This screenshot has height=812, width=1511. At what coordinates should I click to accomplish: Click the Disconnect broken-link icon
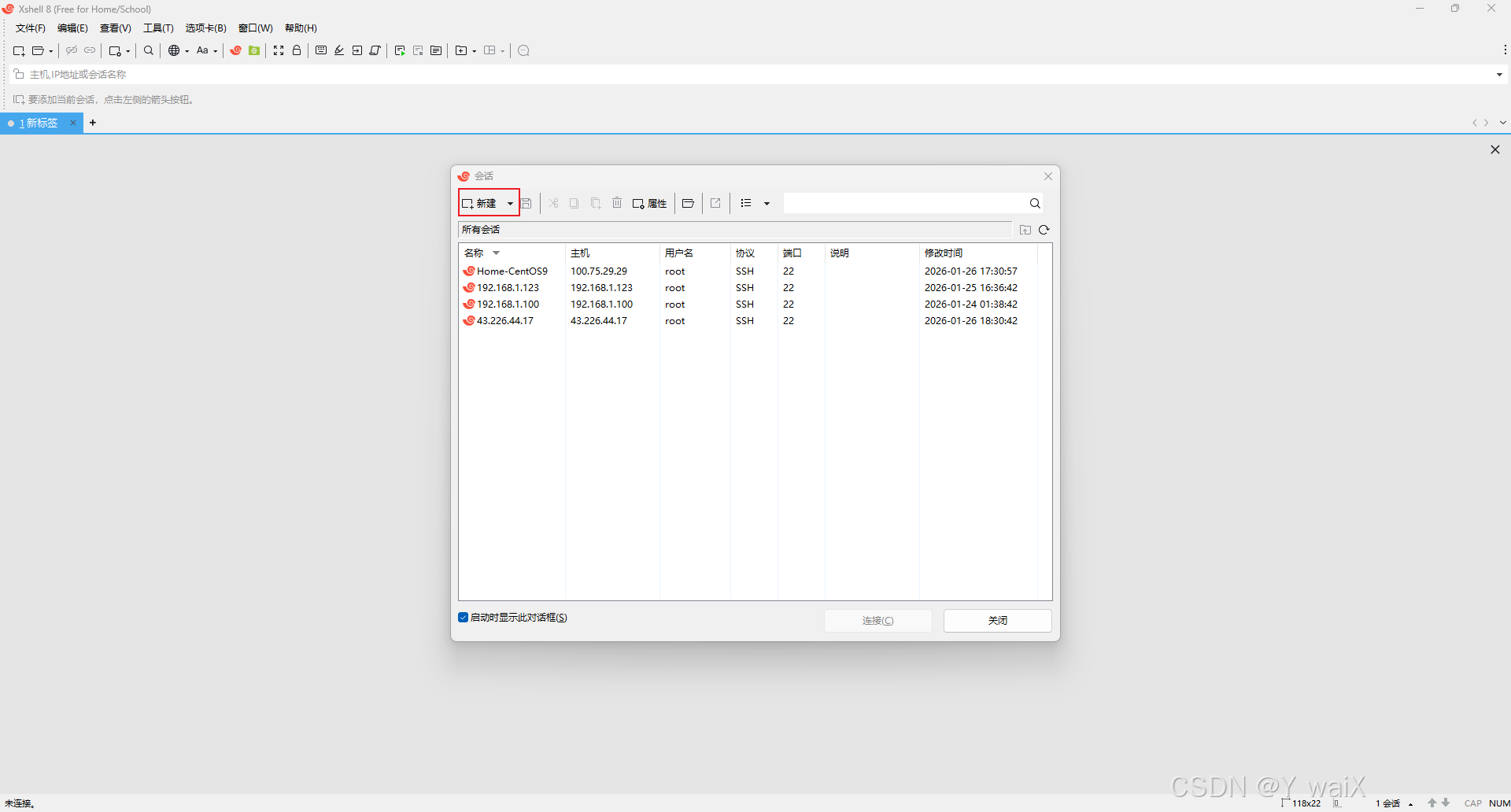coord(72,50)
